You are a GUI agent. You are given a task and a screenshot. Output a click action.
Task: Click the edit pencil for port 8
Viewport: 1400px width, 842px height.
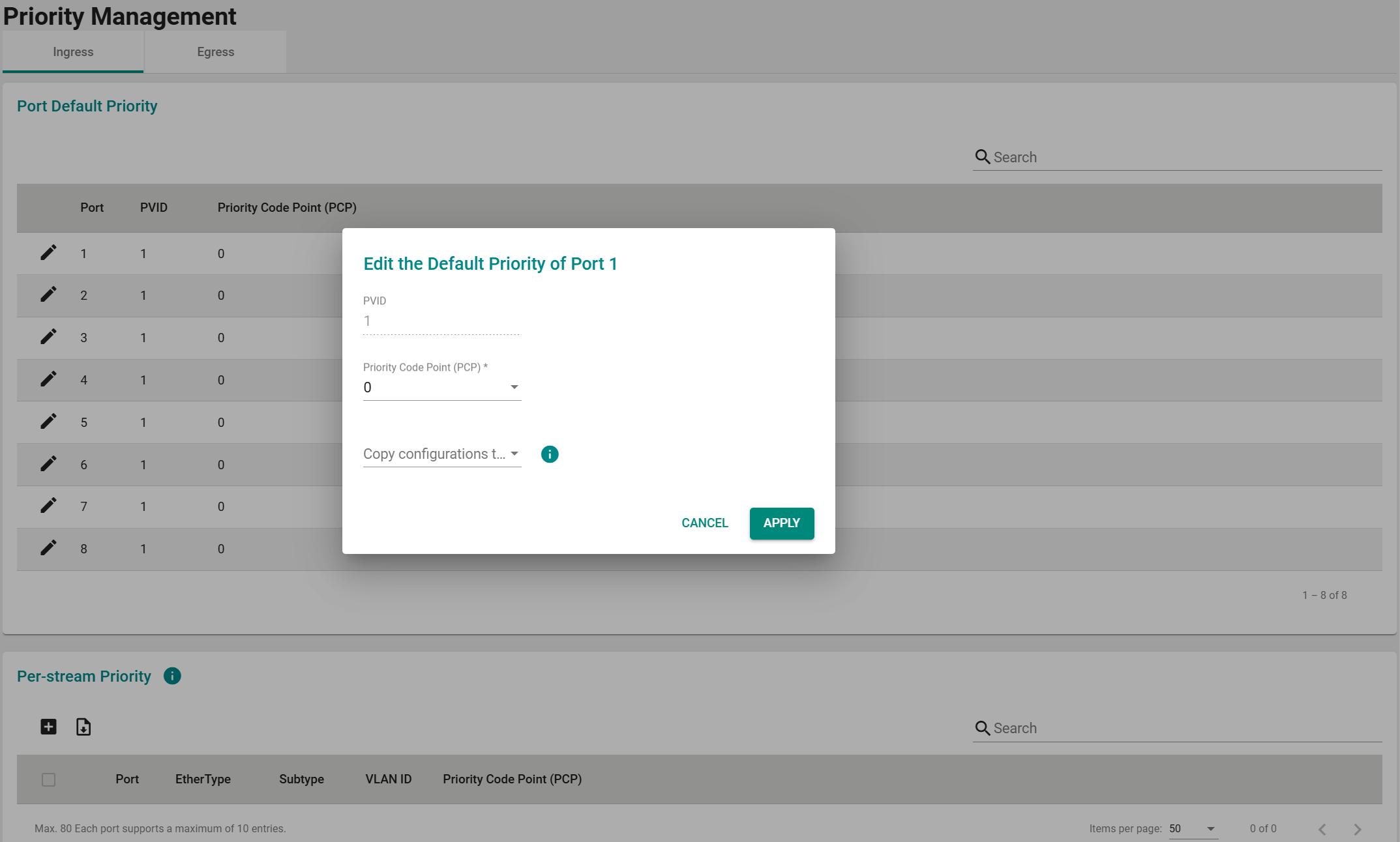48,548
